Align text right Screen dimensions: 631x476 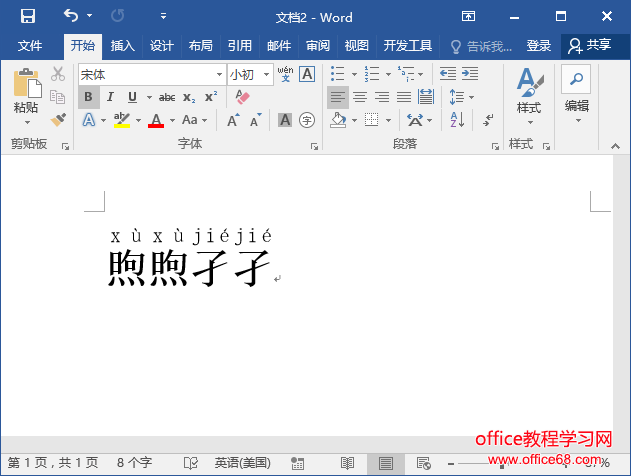pos(381,97)
